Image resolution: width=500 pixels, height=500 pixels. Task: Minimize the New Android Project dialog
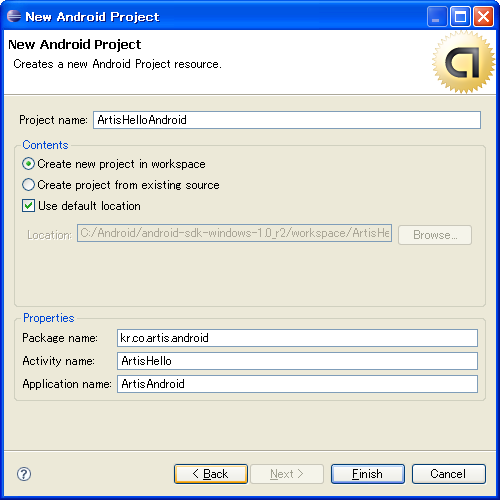point(437,16)
